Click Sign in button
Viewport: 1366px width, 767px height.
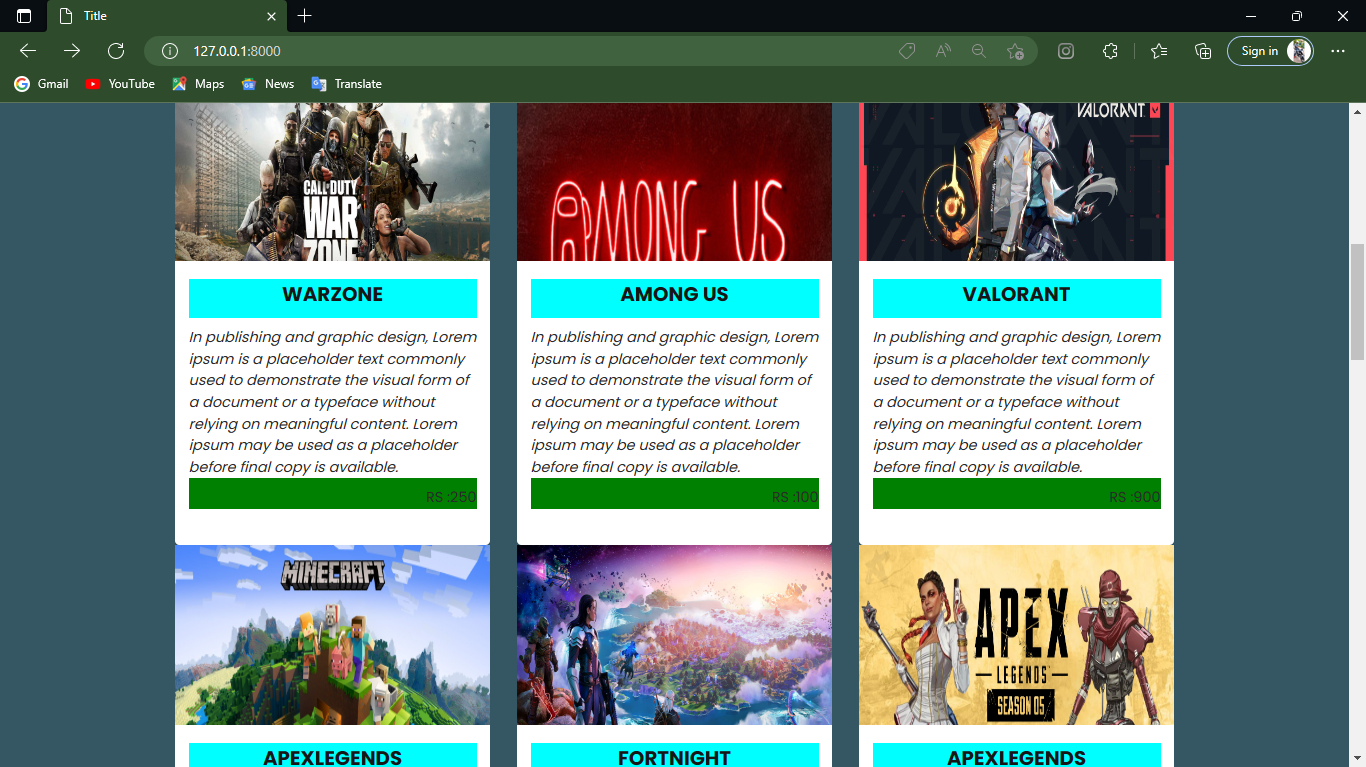tap(1270, 51)
